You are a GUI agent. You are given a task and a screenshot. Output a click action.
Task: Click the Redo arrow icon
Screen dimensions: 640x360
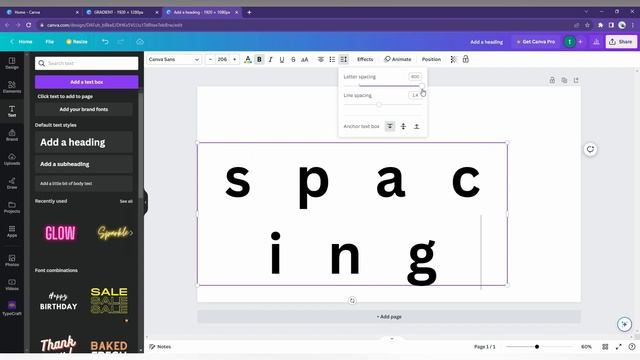(x=120, y=42)
